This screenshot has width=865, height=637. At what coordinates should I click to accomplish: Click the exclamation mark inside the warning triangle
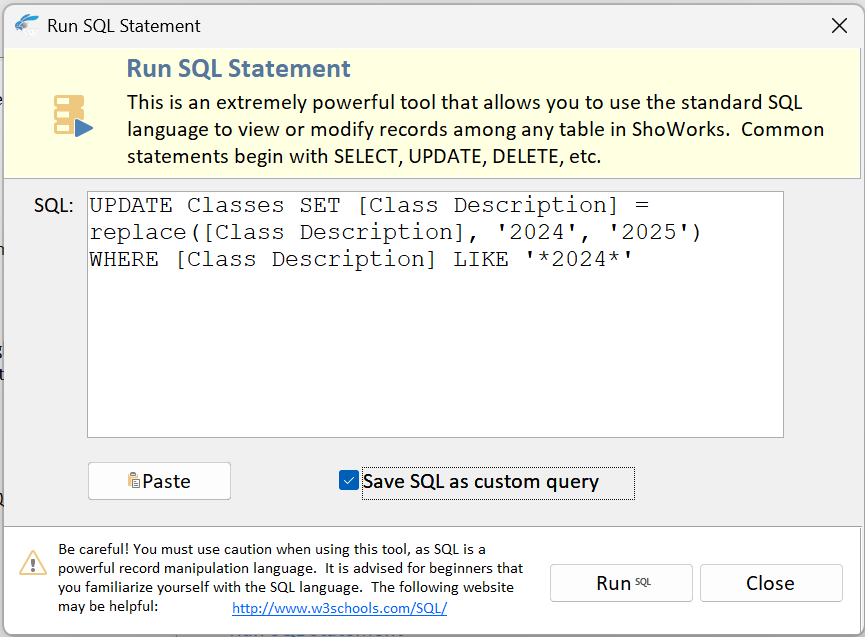tap(33, 565)
